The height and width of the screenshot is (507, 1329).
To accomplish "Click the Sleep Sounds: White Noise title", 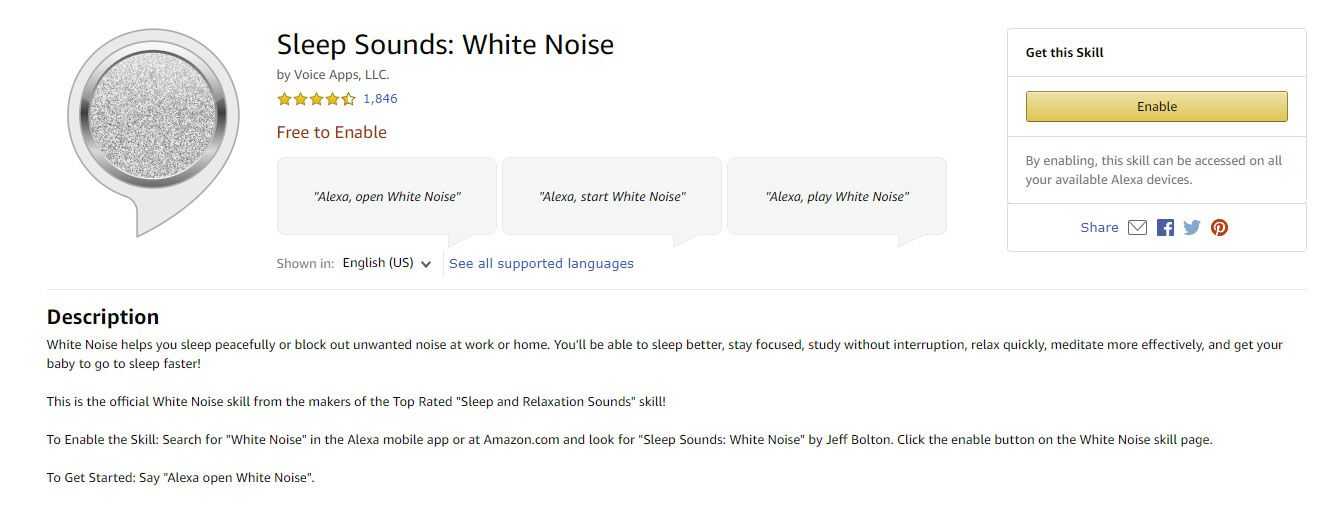I will pyautogui.click(x=445, y=45).
